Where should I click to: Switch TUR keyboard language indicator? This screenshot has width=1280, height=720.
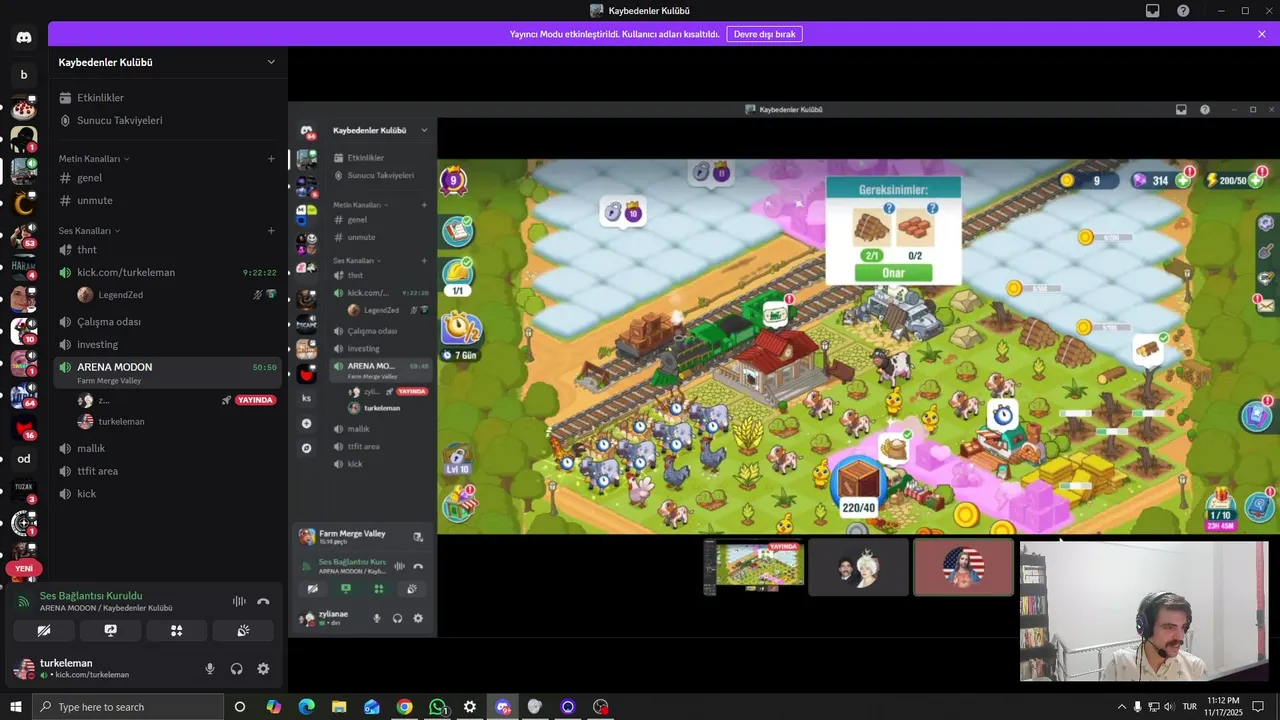(x=1189, y=707)
